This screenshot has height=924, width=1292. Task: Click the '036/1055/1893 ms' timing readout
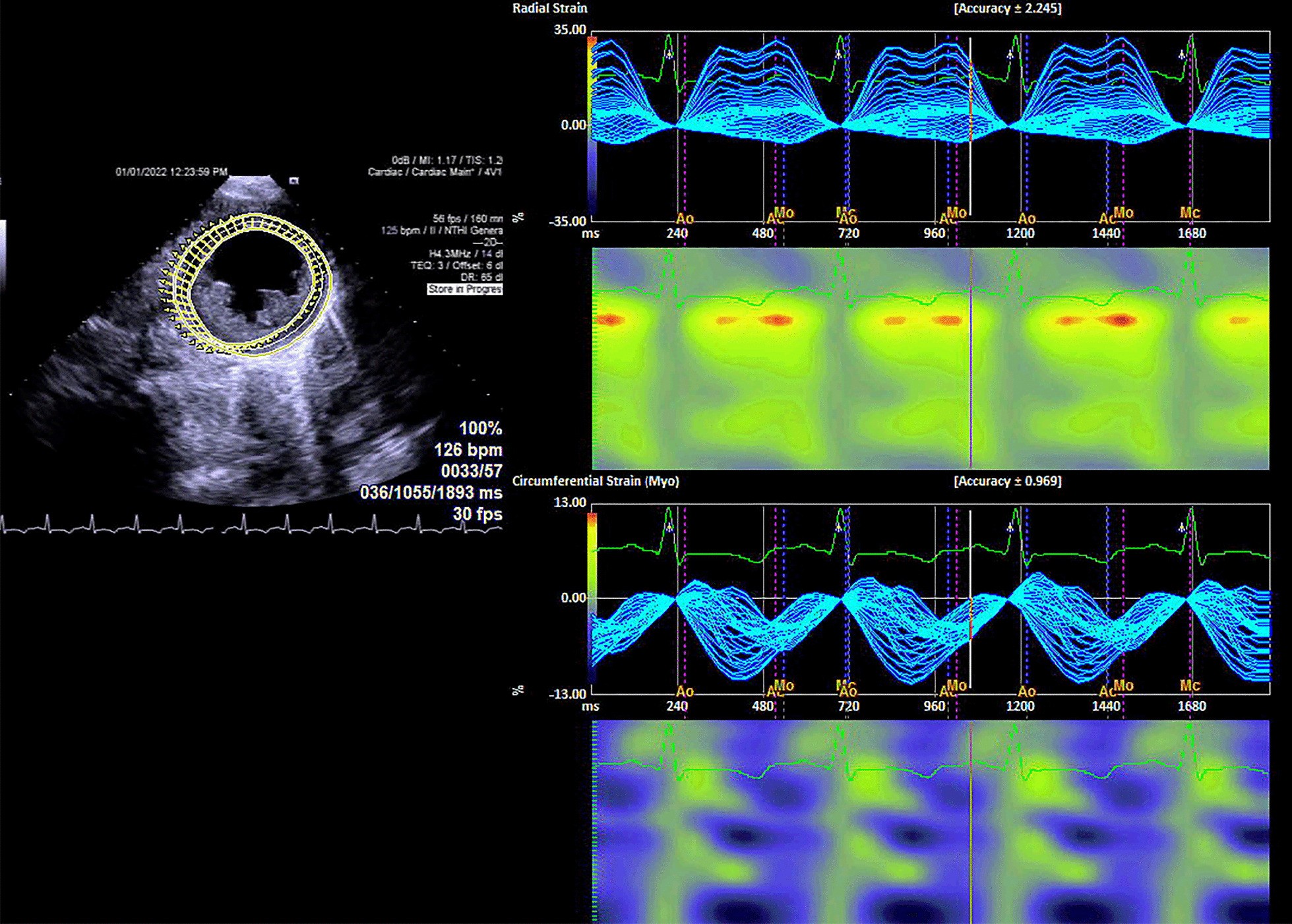(431, 493)
